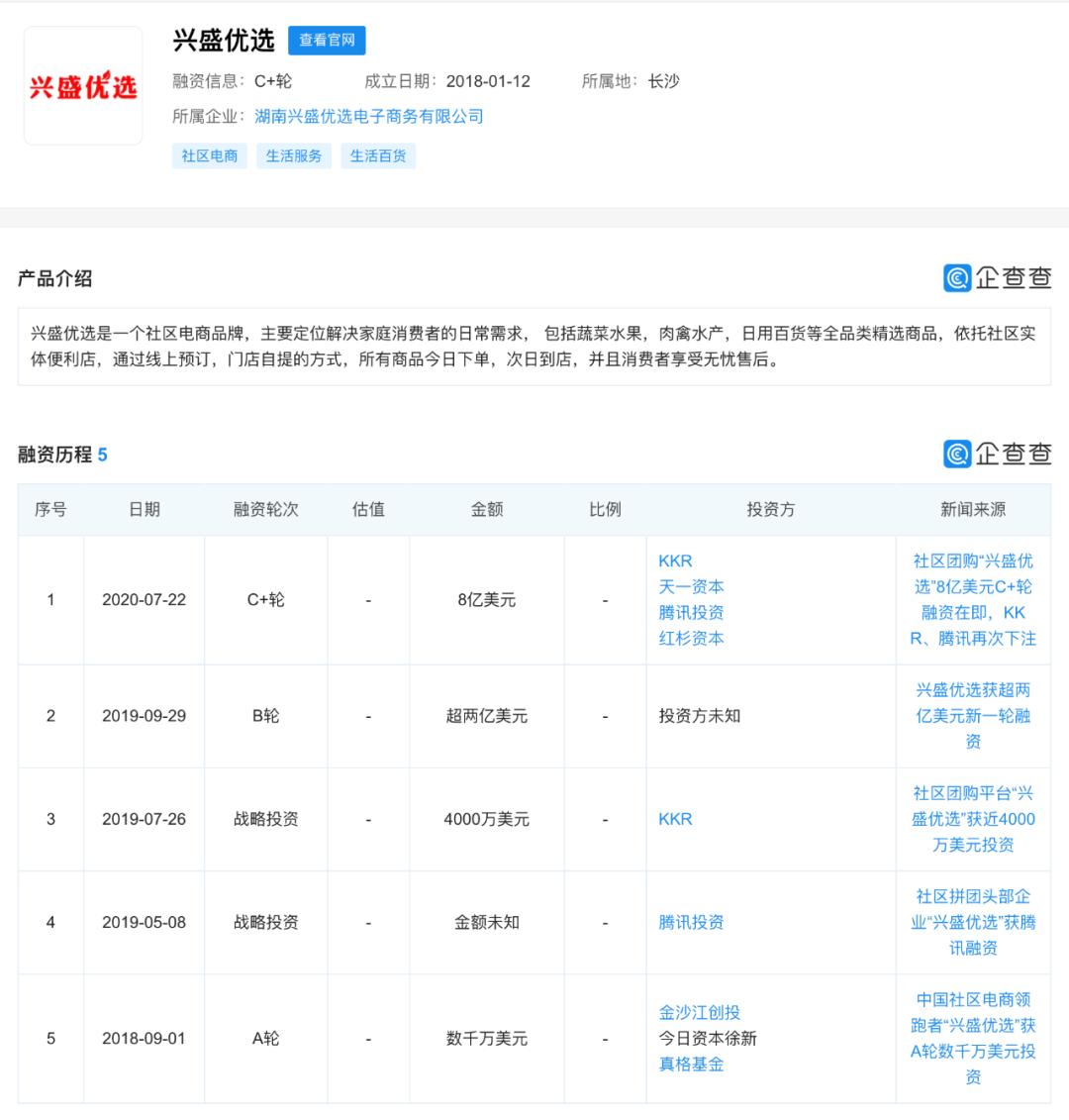This screenshot has width=1069, height=1120.
Task: Select the 生活服务 category tag
Action: click(x=293, y=155)
